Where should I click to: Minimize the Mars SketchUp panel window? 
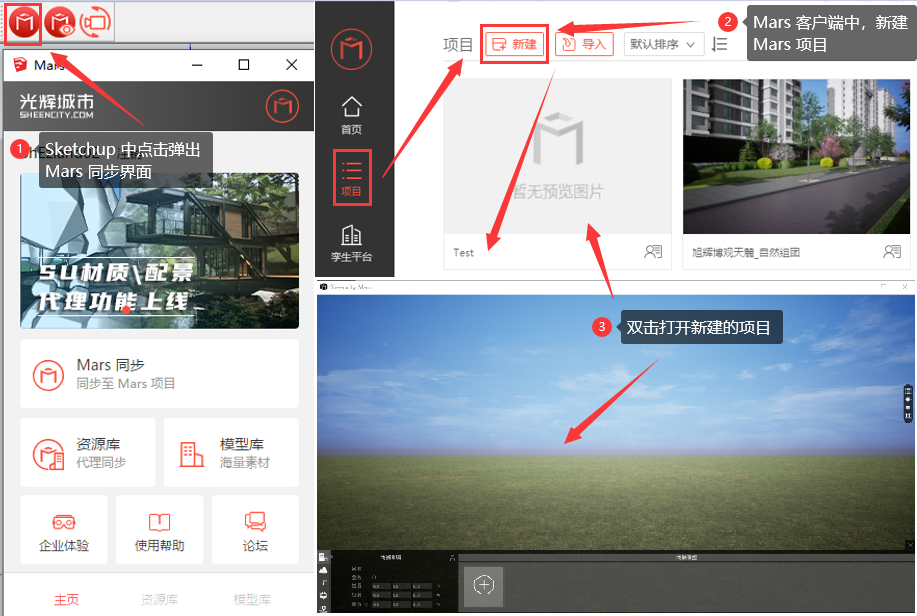pos(197,65)
